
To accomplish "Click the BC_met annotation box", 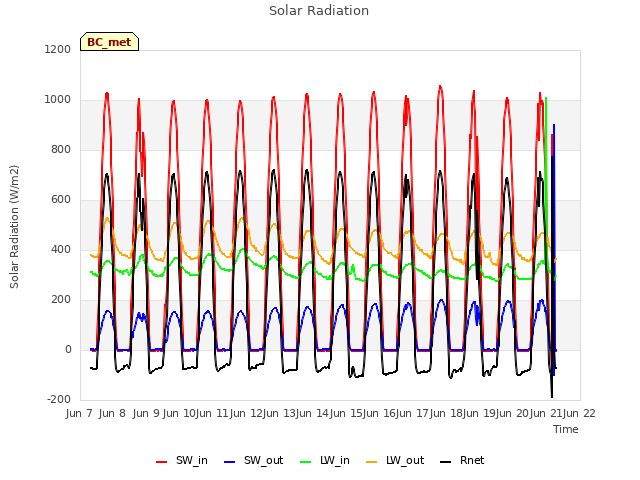I will [109, 42].
